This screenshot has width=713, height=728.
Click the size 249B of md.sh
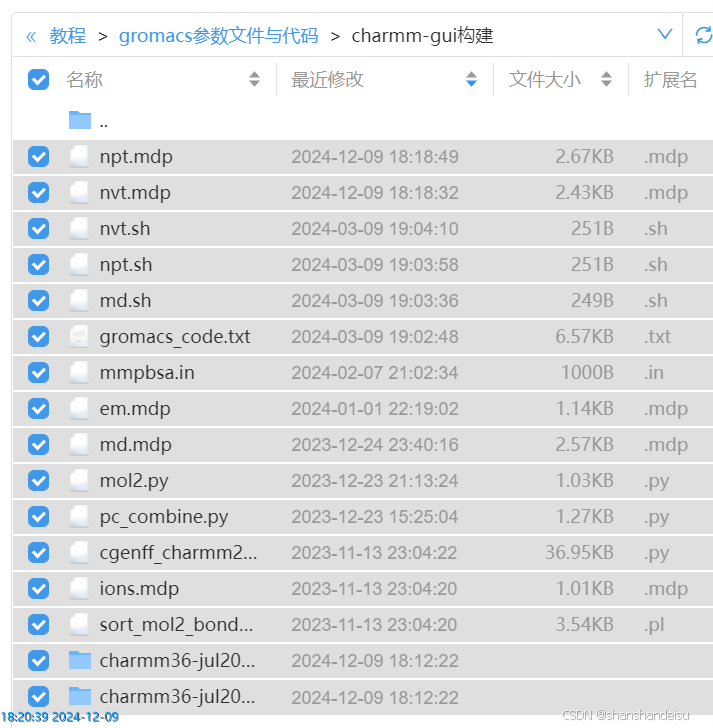[592, 300]
